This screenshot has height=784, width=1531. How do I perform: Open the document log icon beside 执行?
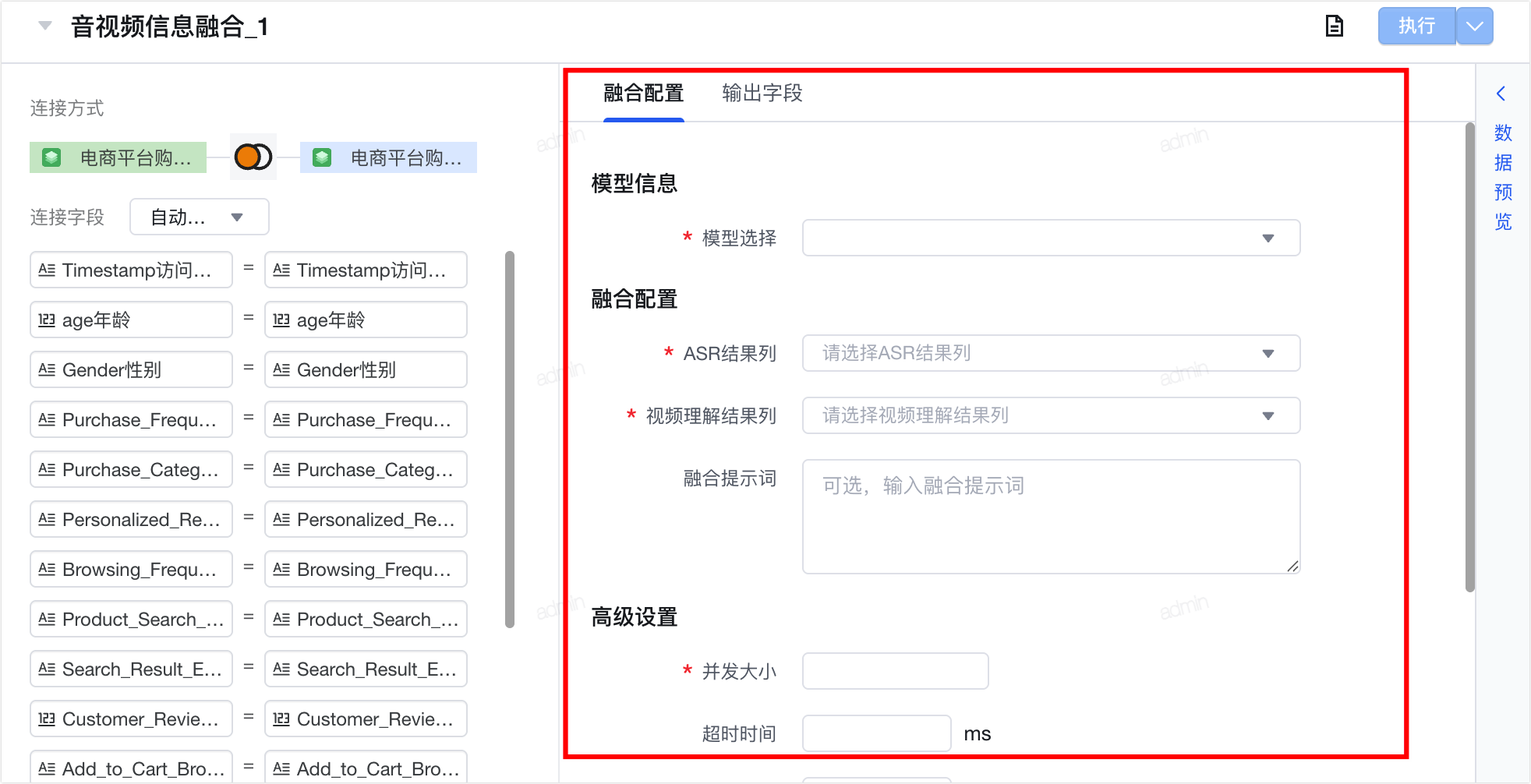1335,26
